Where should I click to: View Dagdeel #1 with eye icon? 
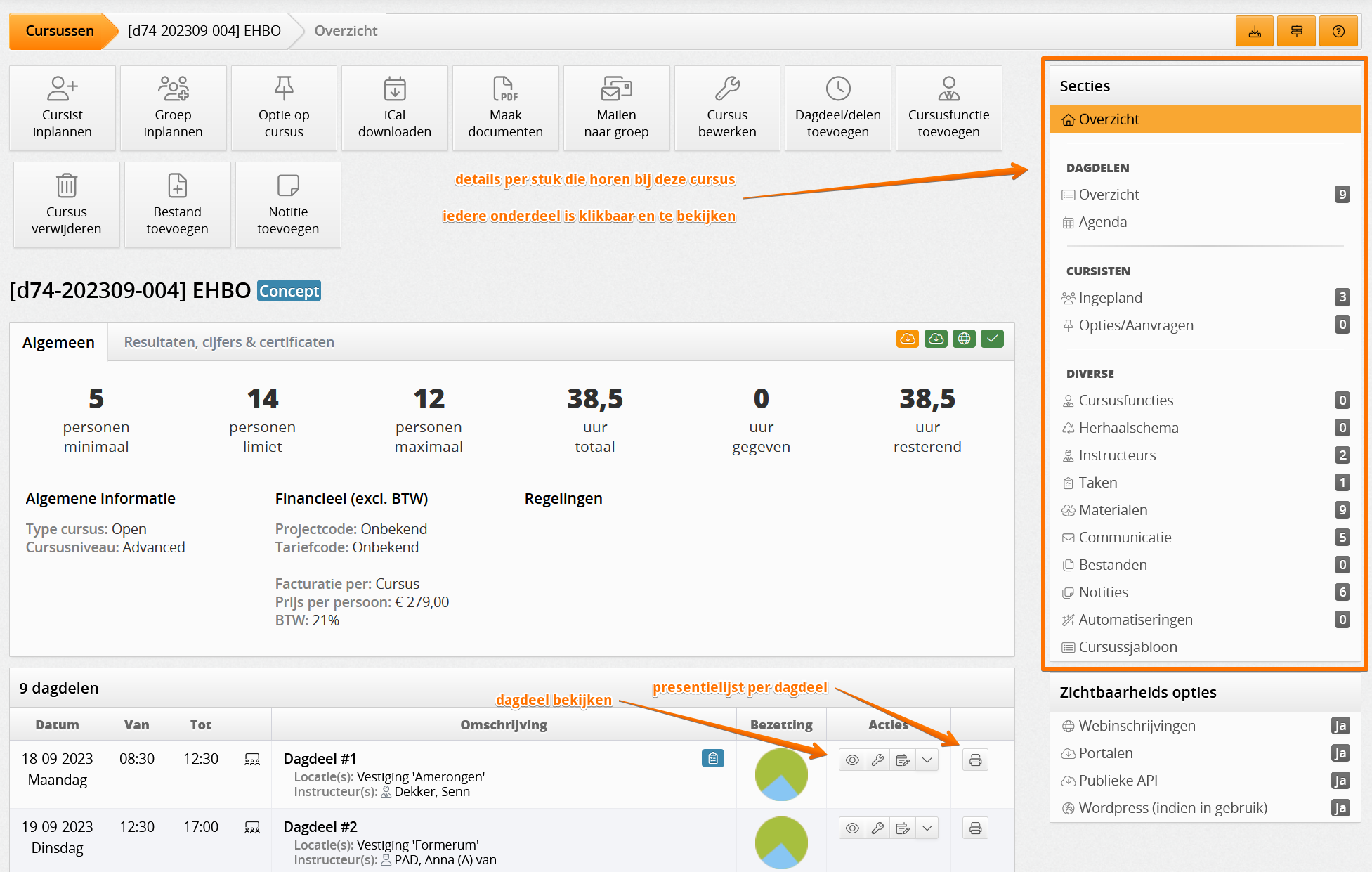[x=852, y=760]
